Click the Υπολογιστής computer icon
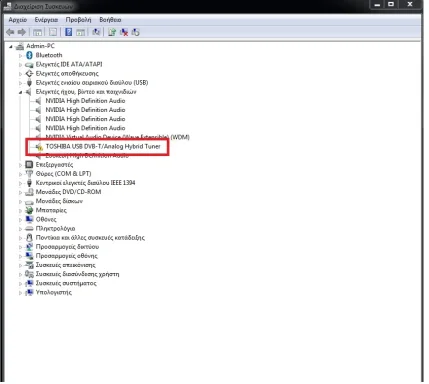 (x=29, y=292)
